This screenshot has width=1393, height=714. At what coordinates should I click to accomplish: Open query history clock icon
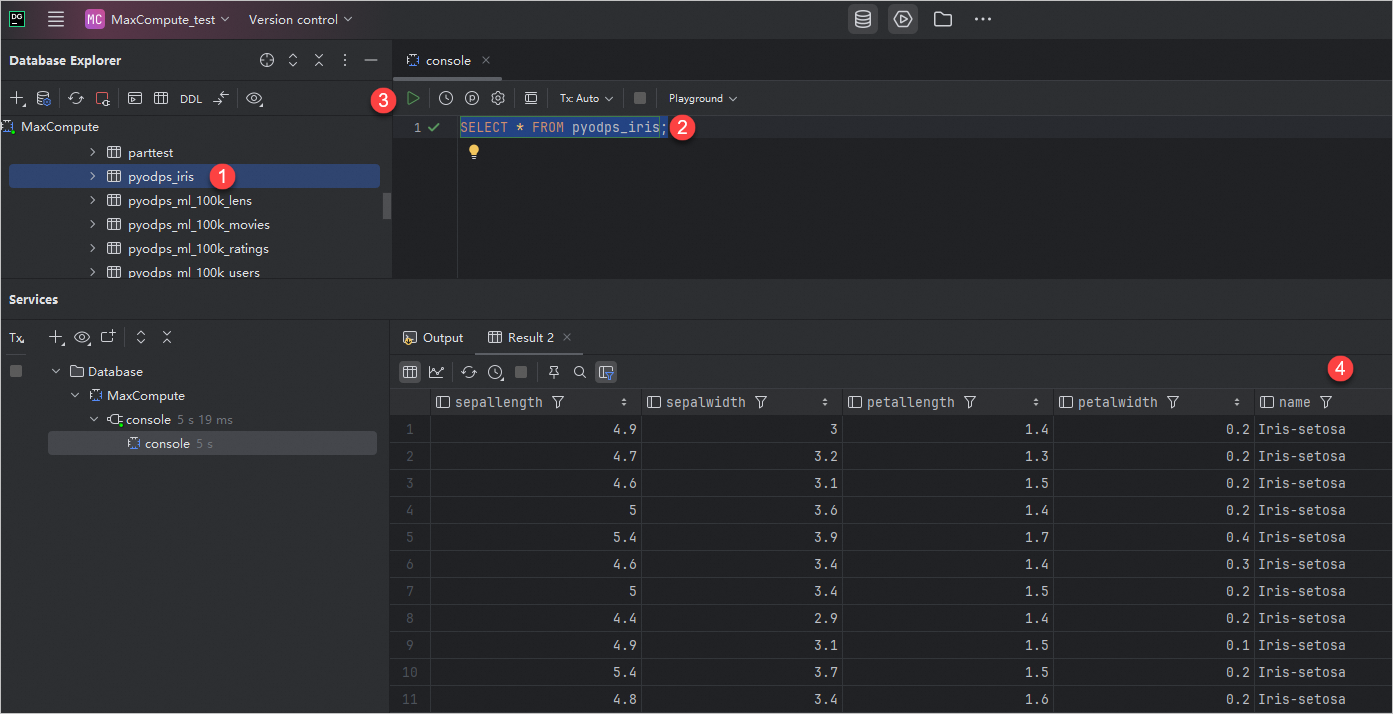[446, 98]
